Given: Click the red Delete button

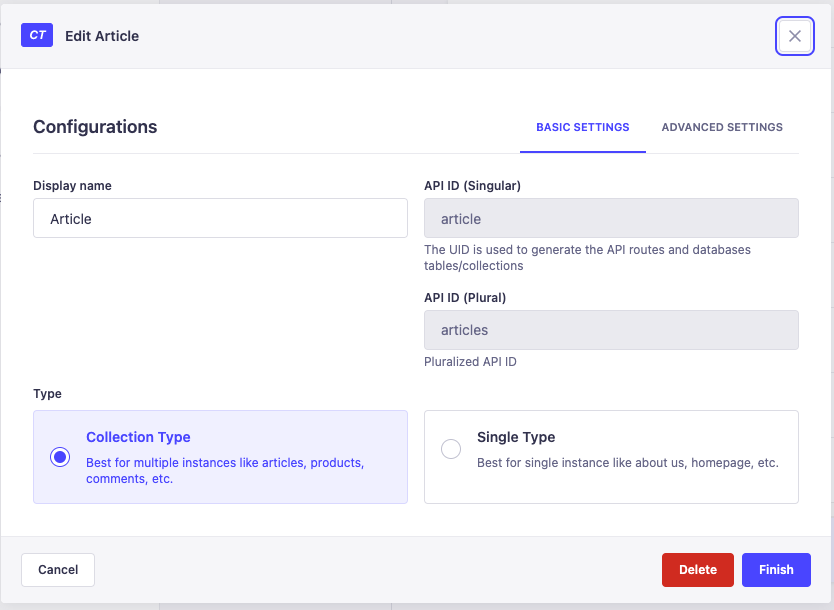Looking at the screenshot, I should pos(697,569).
